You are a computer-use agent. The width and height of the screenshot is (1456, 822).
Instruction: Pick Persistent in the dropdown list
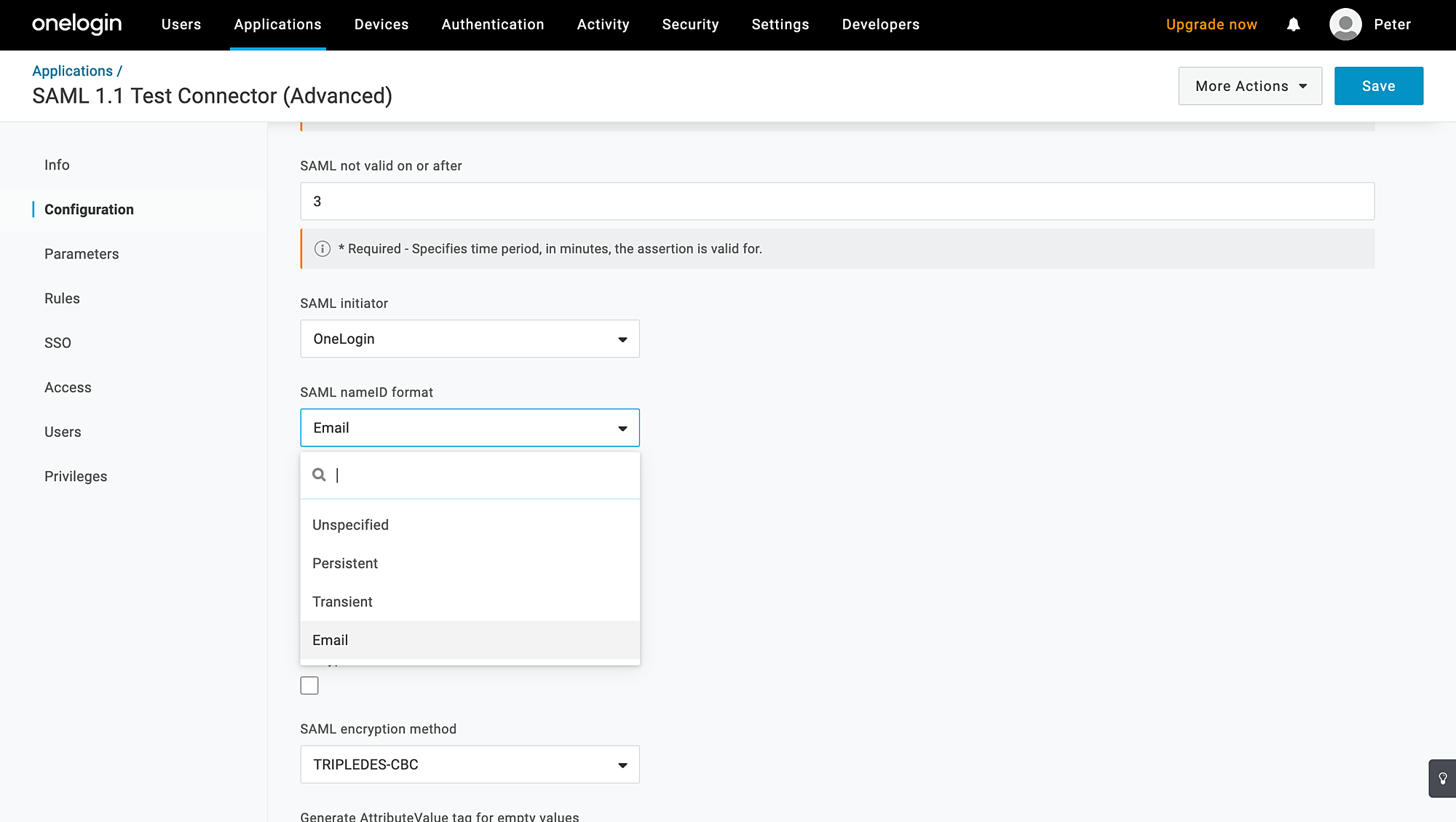point(345,564)
